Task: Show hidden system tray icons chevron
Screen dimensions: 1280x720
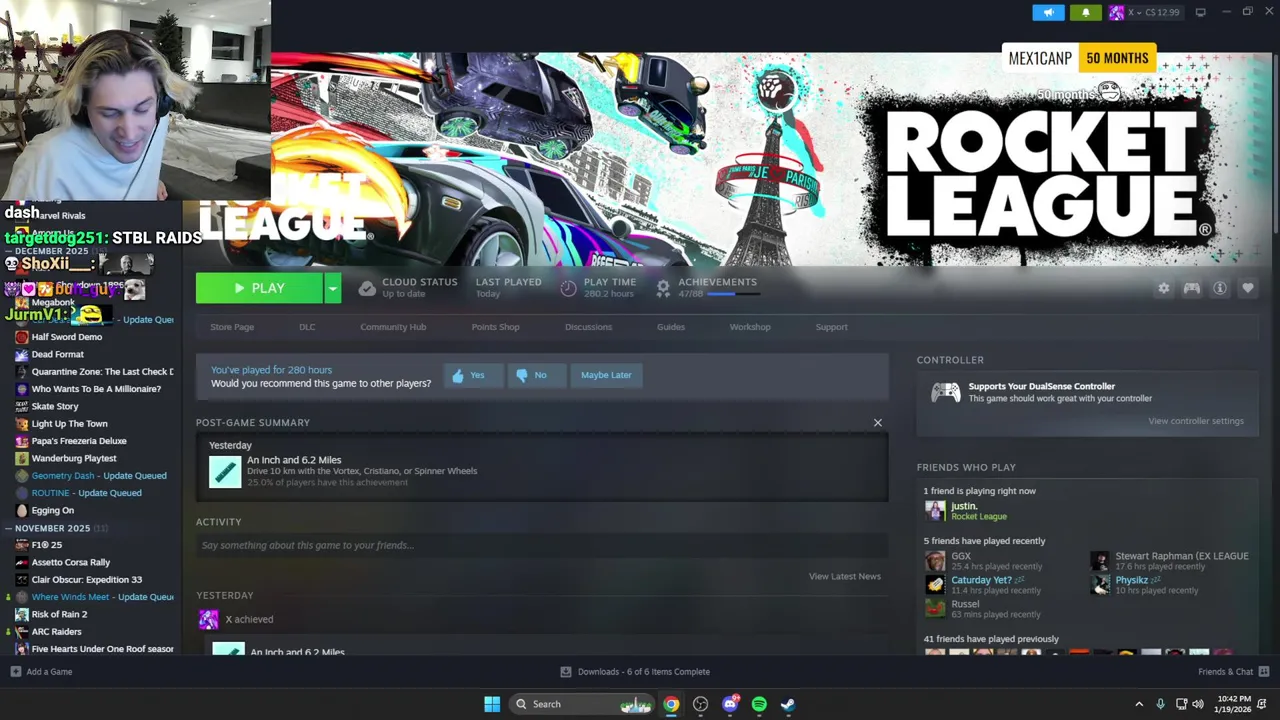Action: pyautogui.click(x=1139, y=704)
